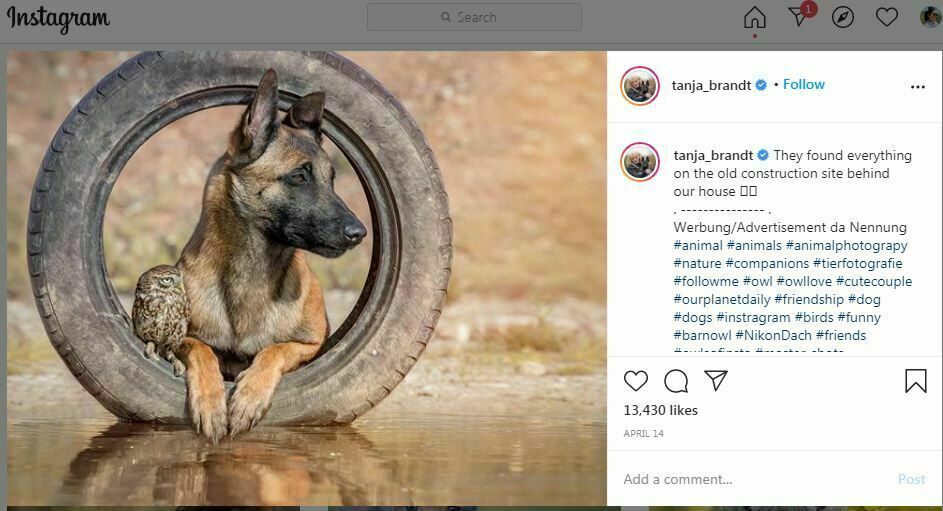Image resolution: width=943 pixels, height=511 pixels.
Task: Click the dog and owl photo
Action: click(306, 278)
